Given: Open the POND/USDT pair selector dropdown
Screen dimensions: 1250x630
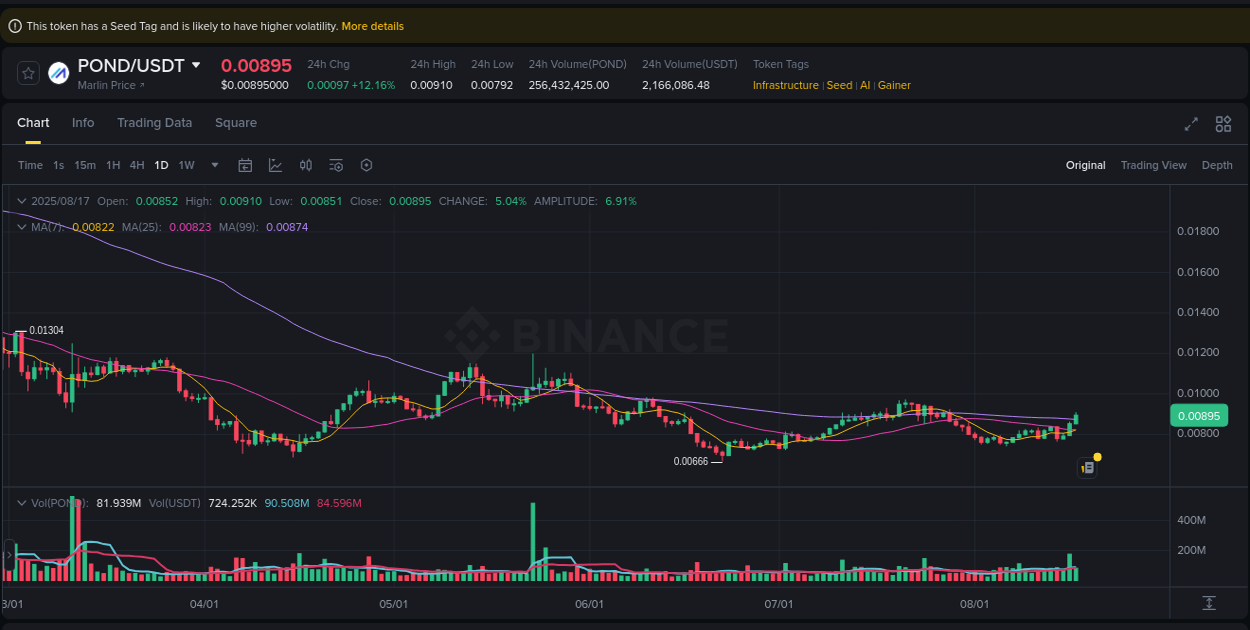Looking at the screenshot, I should point(197,65).
